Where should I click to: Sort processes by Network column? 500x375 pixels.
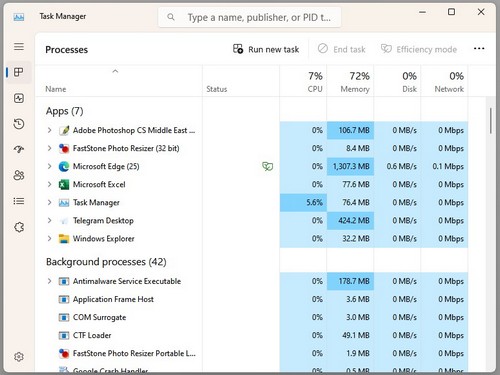[x=444, y=82]
